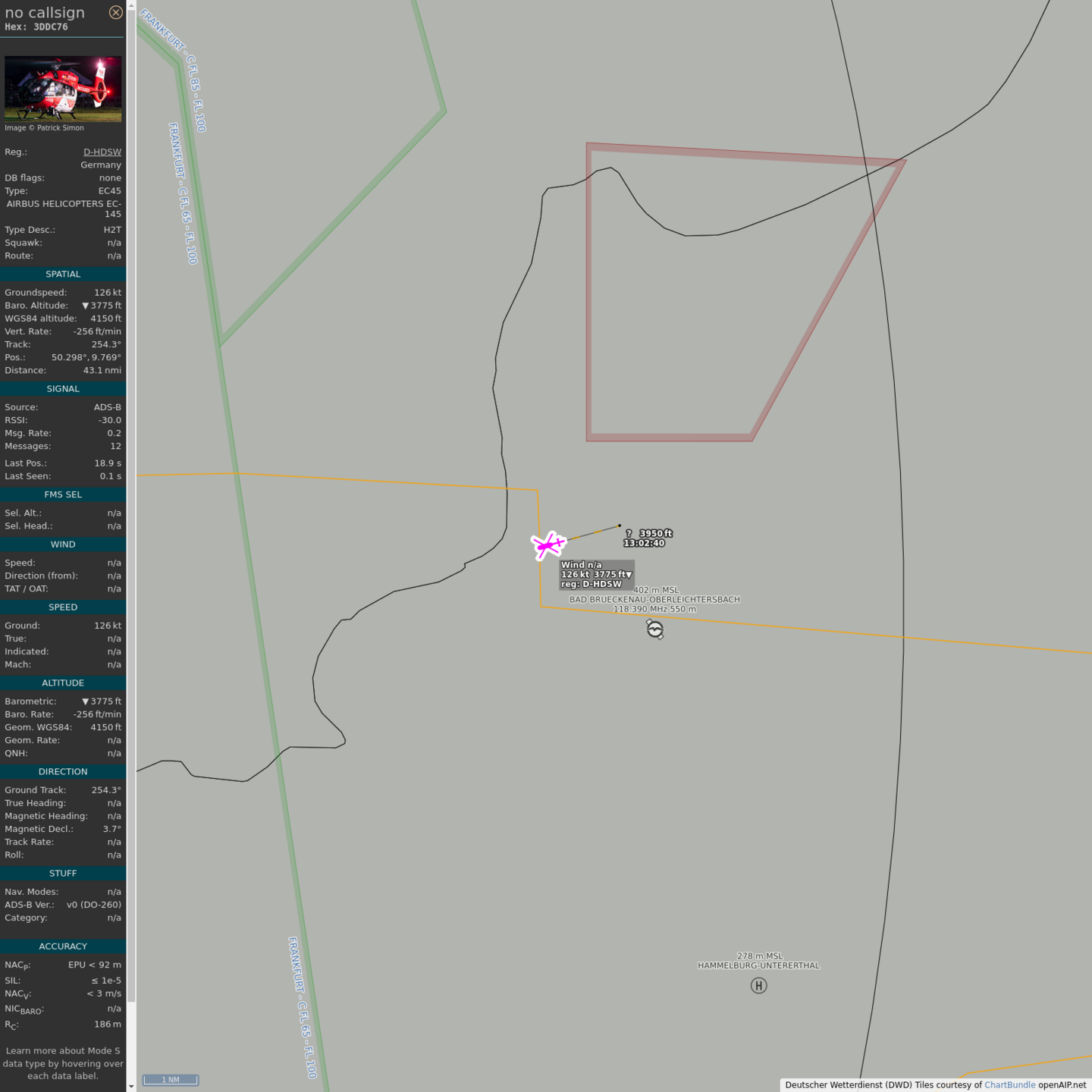
Task: Click the Hammelburg-Untererthal heliport H icon
Action: (x=758, y=985)
